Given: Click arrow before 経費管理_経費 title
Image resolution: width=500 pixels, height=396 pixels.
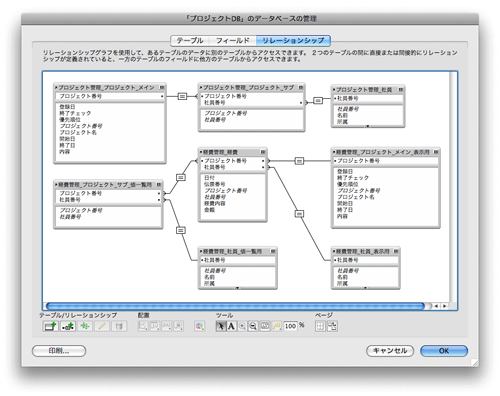Looking at the screenshot, I should pyautogui.click(x=201, y=152).
